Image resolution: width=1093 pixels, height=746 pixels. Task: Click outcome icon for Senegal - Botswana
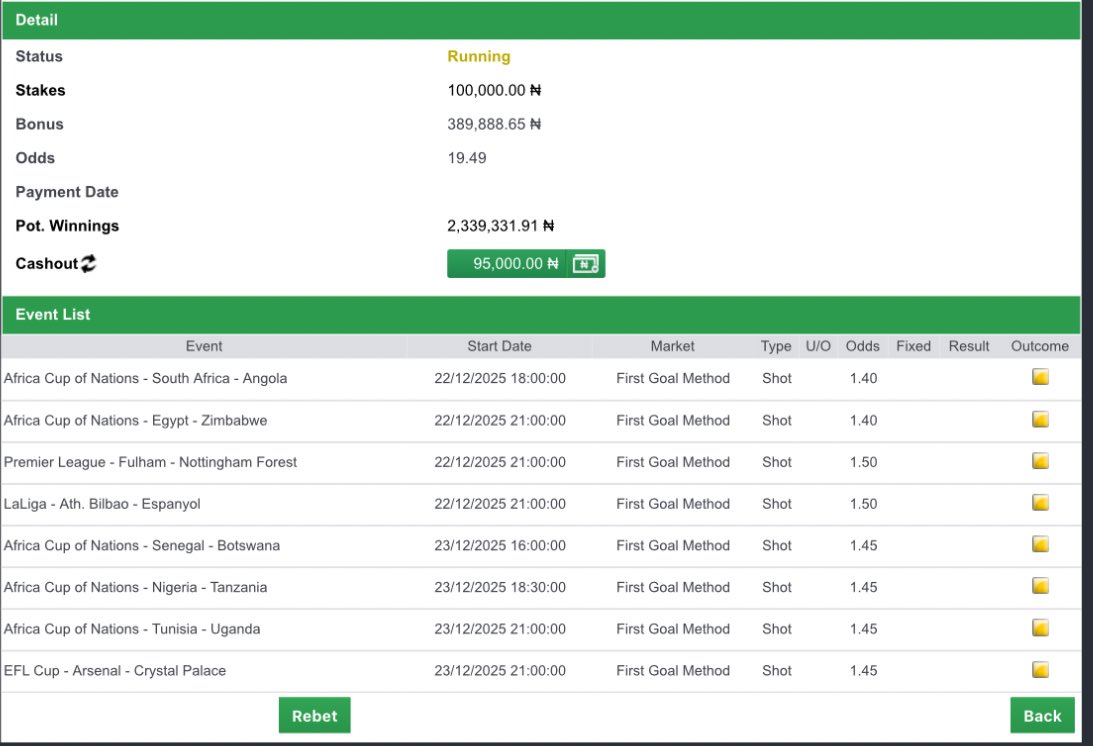click(1040, 545)
